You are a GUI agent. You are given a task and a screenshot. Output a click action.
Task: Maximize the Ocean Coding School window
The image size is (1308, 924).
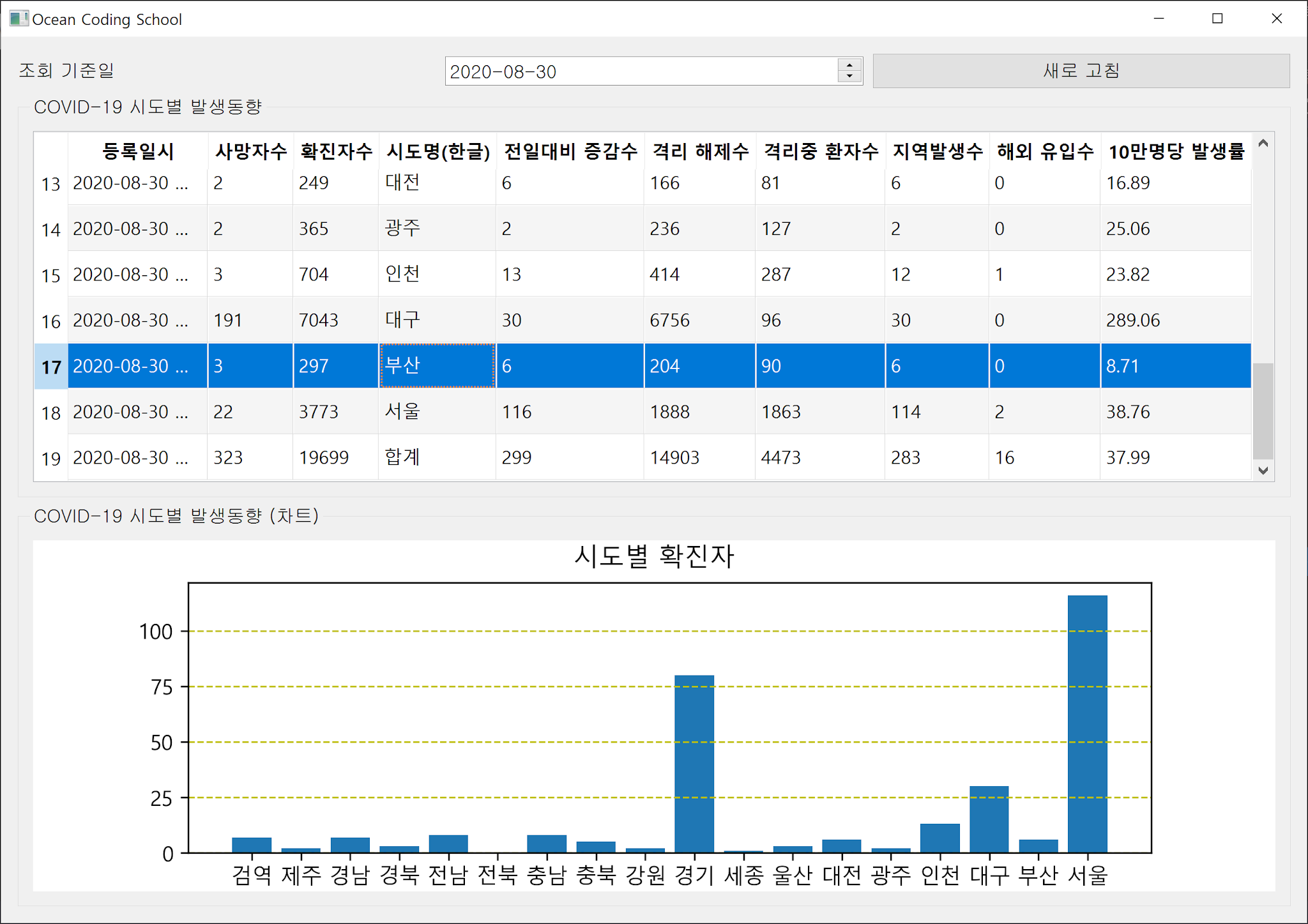click(x=1217, y=19)
